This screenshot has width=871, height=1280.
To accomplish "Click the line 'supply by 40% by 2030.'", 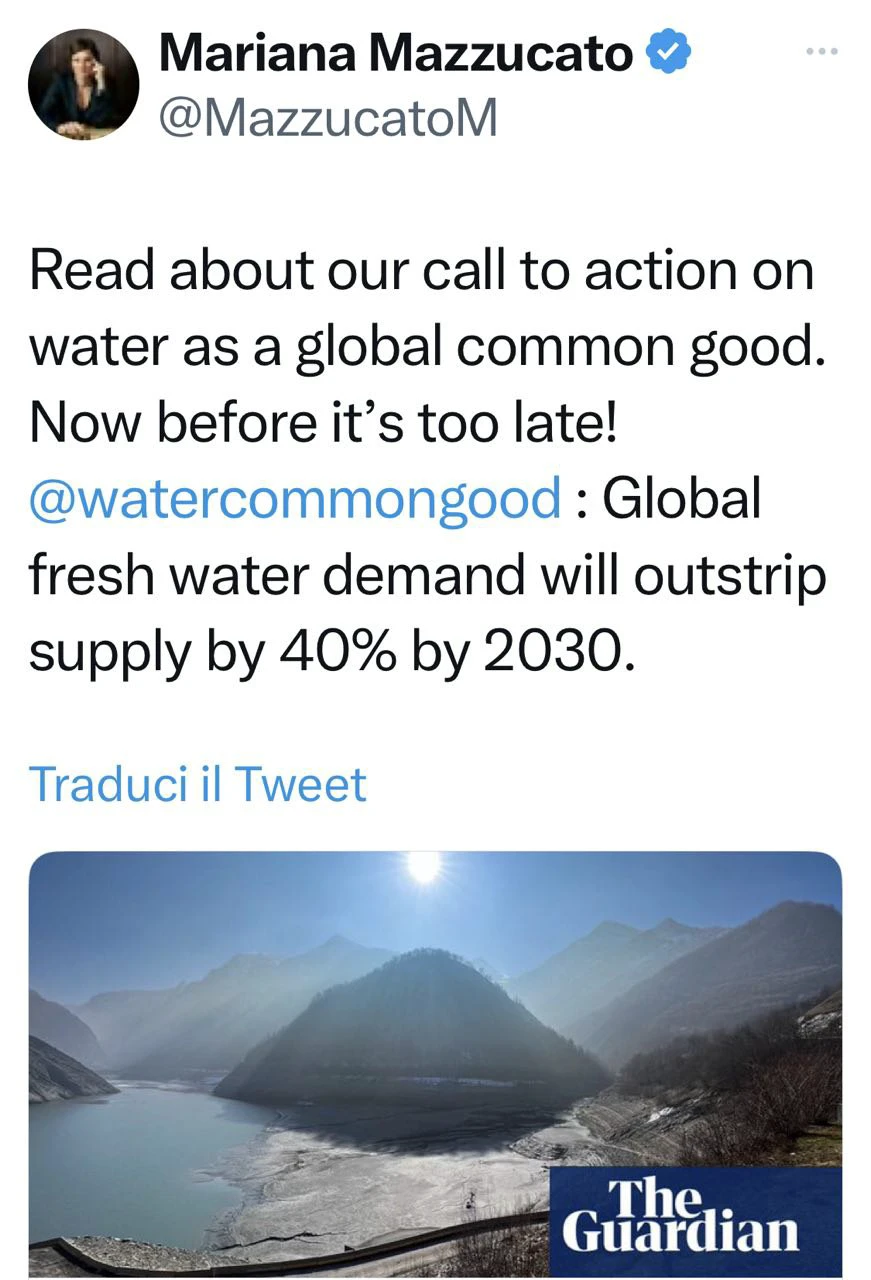I will point(331,654).
